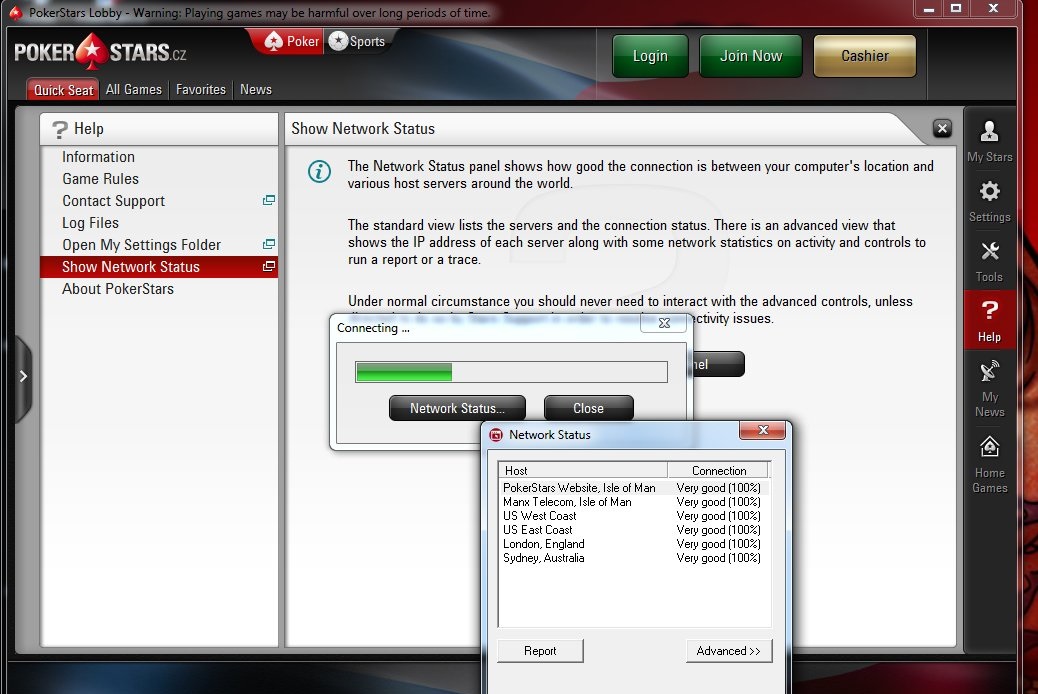Click the green connecting progress bar
Image resolution: width=1038 pixels, height=694 pixels.
pos(511,372)
